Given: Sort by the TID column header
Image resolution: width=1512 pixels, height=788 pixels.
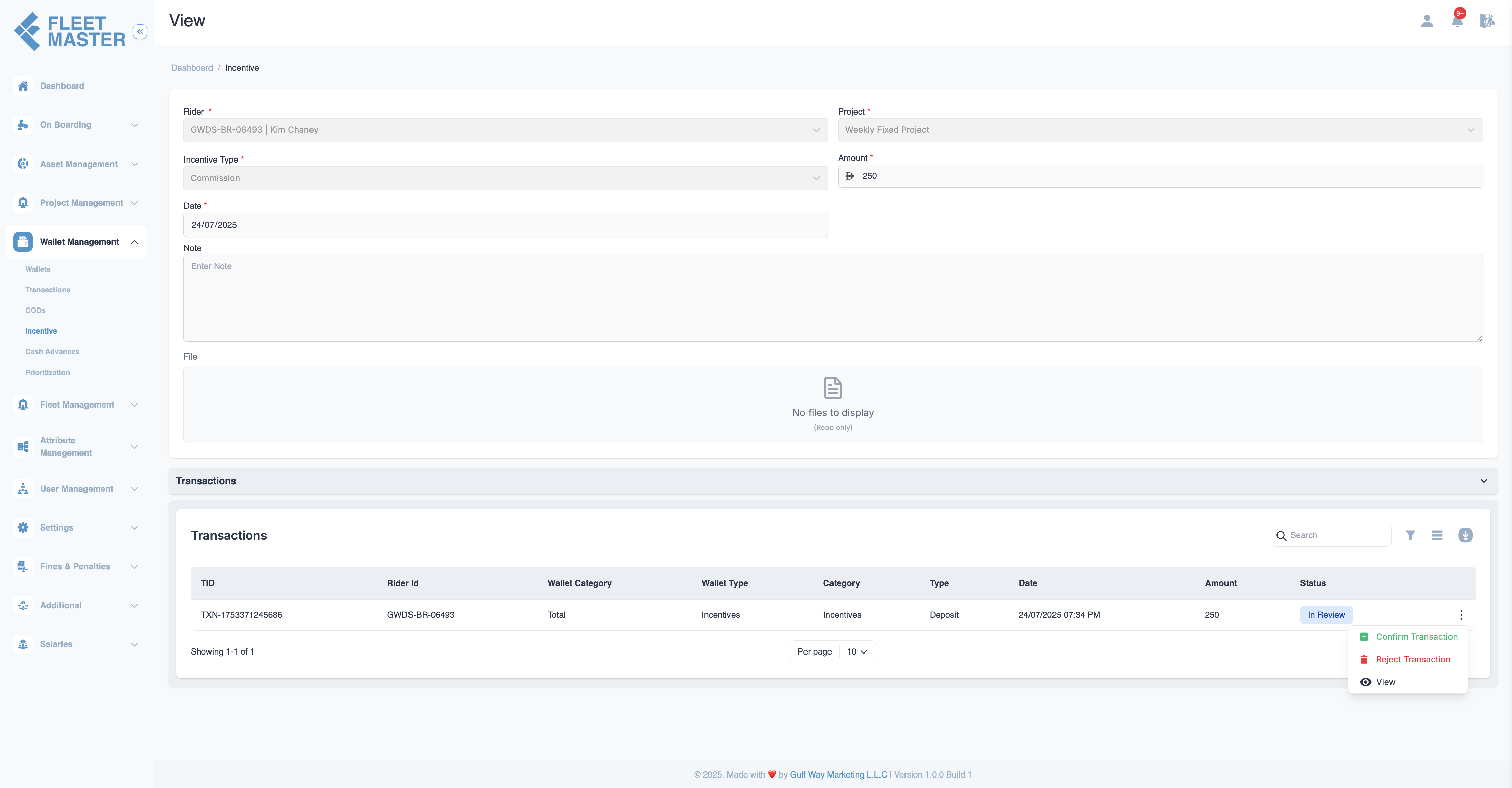Looking at the screenshot, I should [x=207, y=583].
